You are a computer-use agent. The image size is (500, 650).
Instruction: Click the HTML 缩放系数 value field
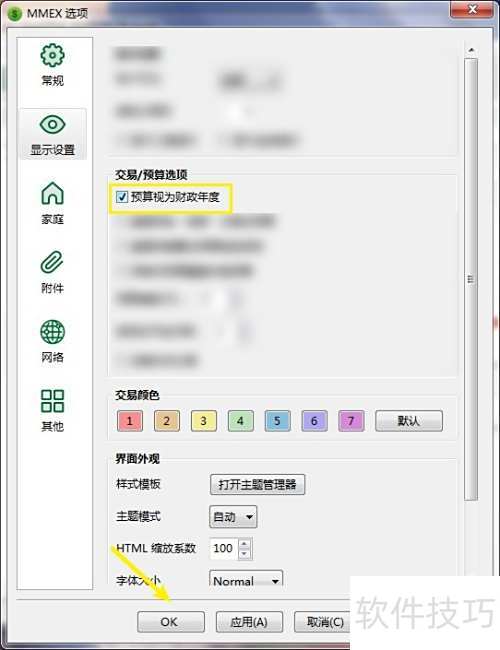224,548
